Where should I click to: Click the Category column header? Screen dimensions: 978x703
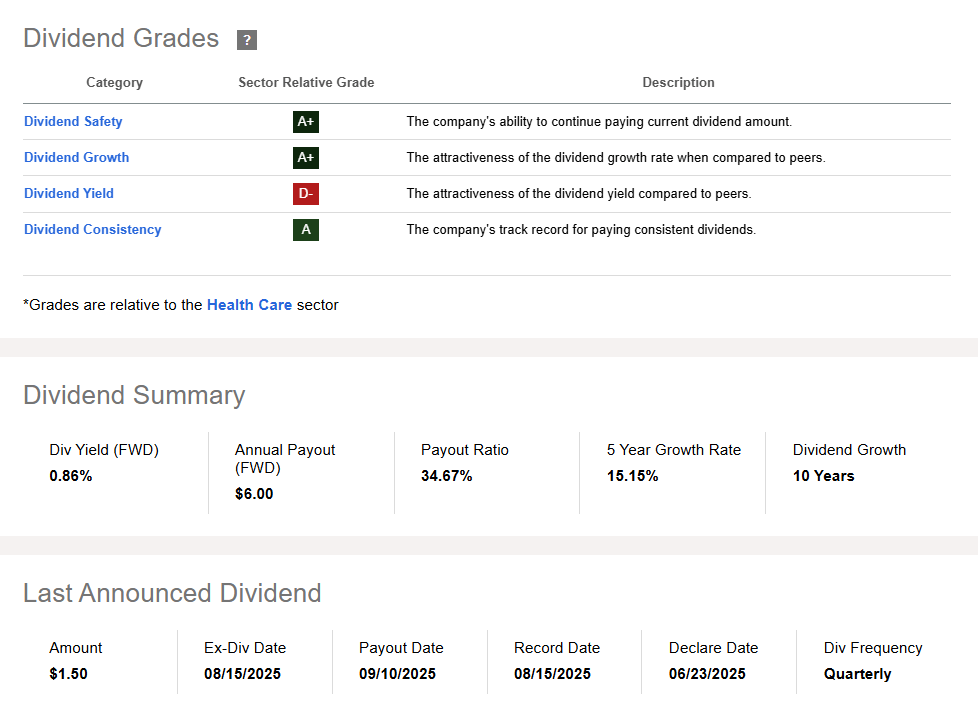click(x=114, y=83)
